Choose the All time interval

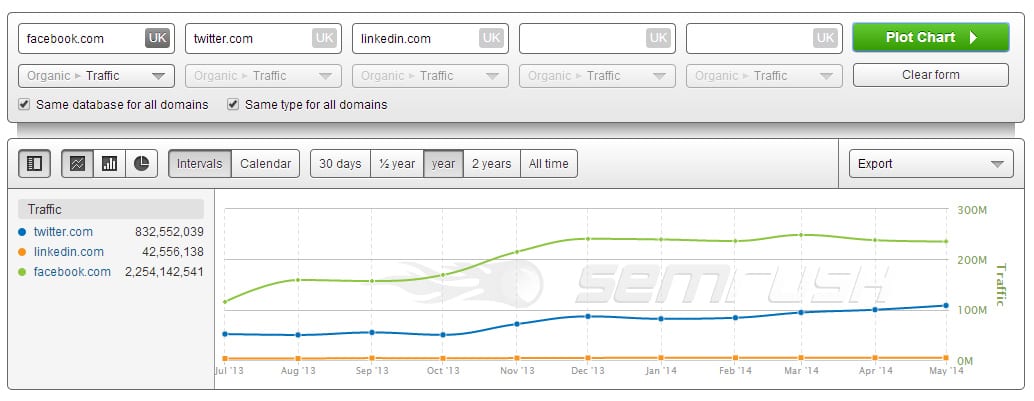[549, 164]
